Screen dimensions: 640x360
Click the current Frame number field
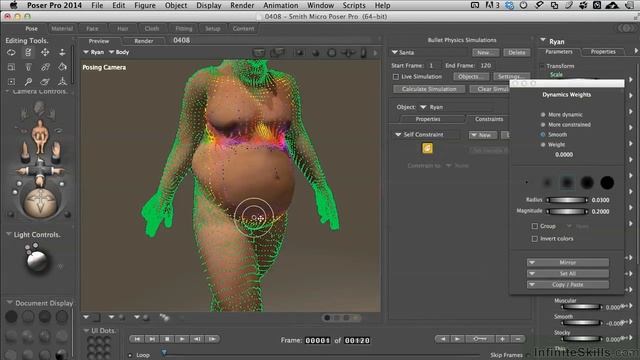coord(317,340)
